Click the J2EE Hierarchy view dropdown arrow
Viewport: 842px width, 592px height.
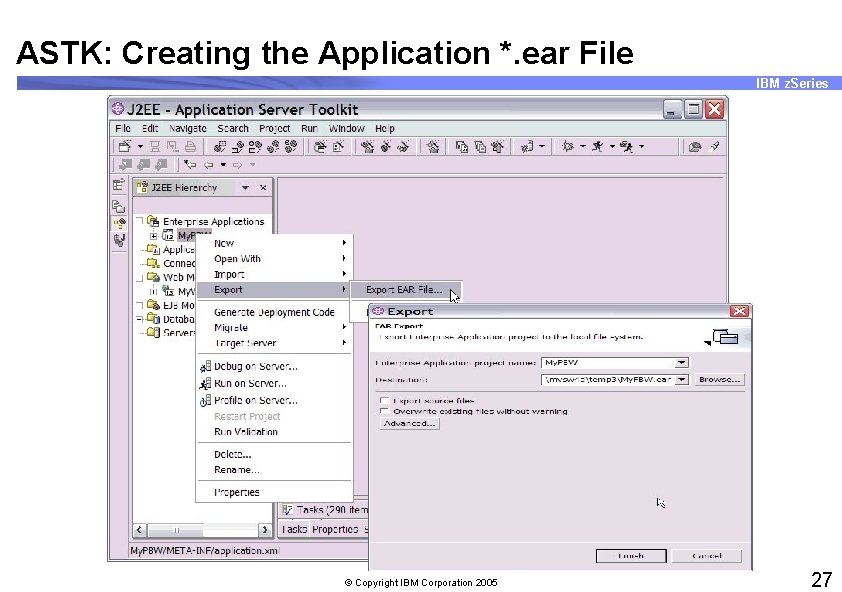pyautogui.click(x=246, y=188)
